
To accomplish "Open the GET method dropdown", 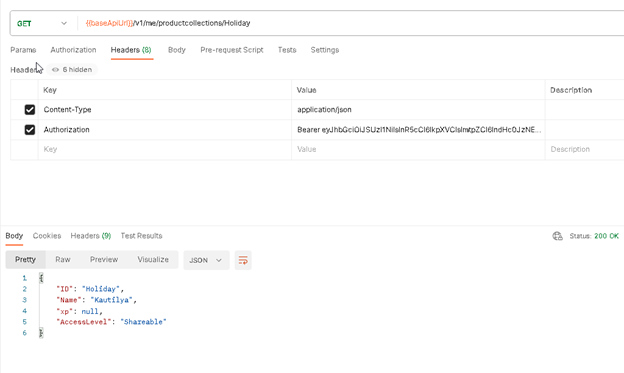I will point(42,23).
